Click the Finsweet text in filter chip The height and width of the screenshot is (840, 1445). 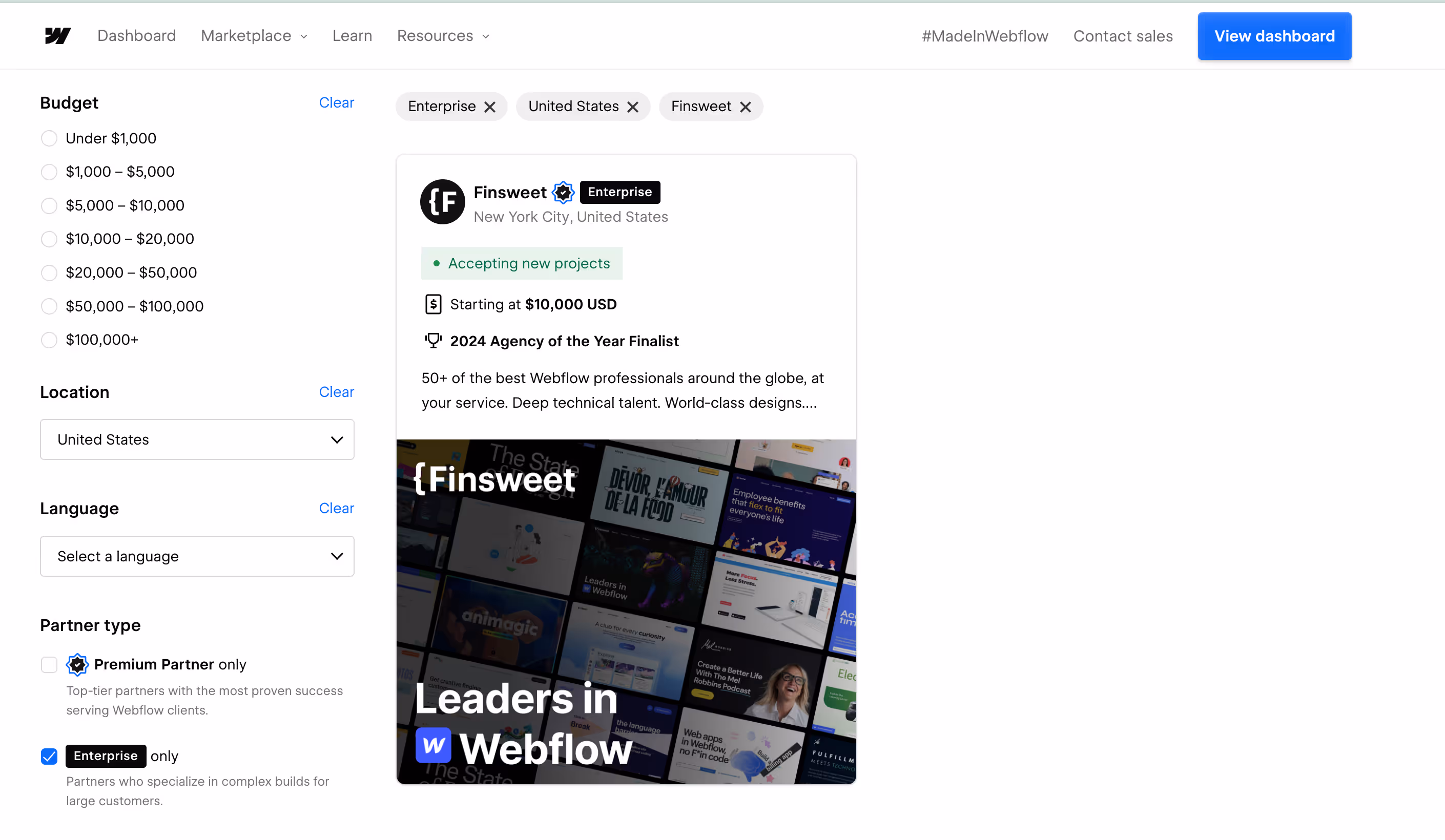(x=700, y=106)
